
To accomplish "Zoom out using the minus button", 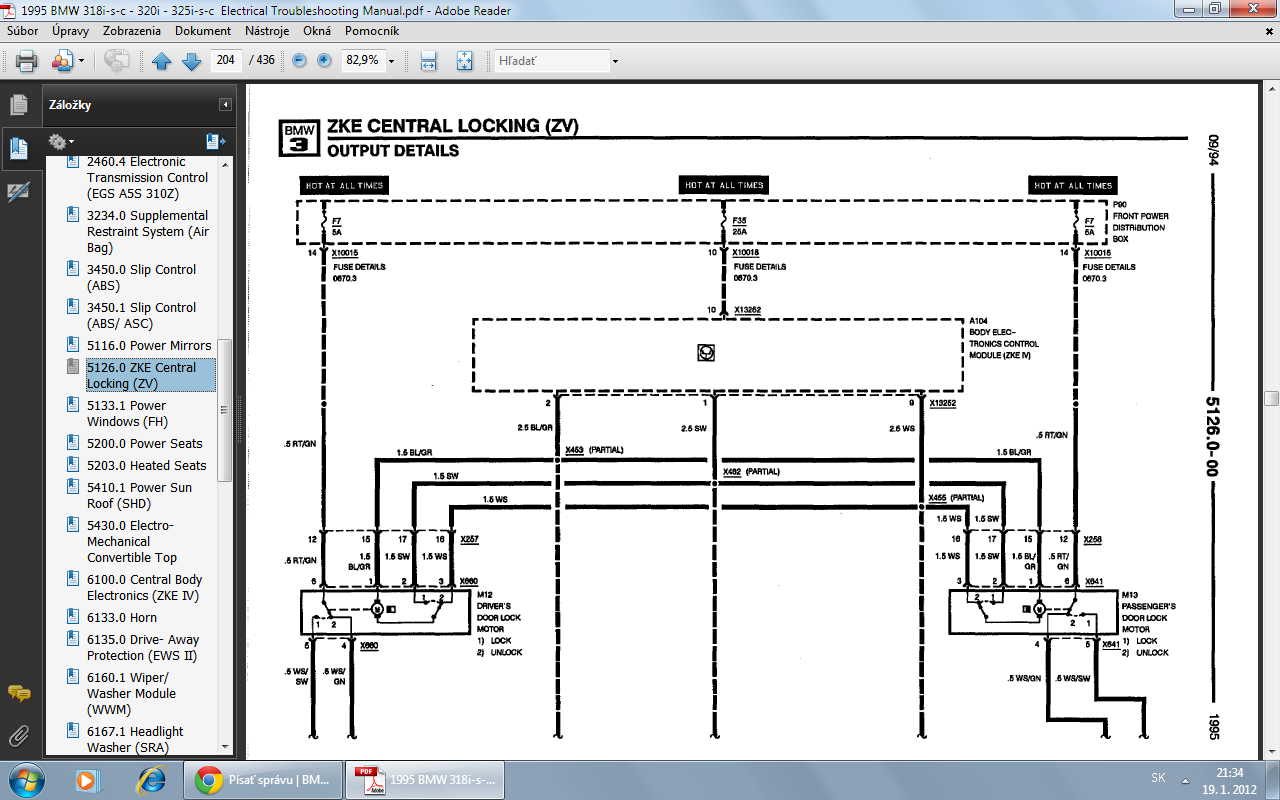I will click(299, 61).
